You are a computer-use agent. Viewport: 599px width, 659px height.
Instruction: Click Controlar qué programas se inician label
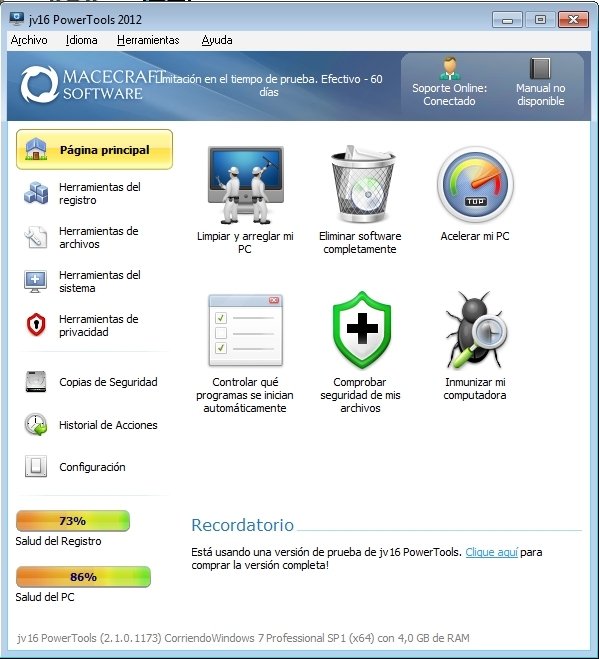[245, 395]
